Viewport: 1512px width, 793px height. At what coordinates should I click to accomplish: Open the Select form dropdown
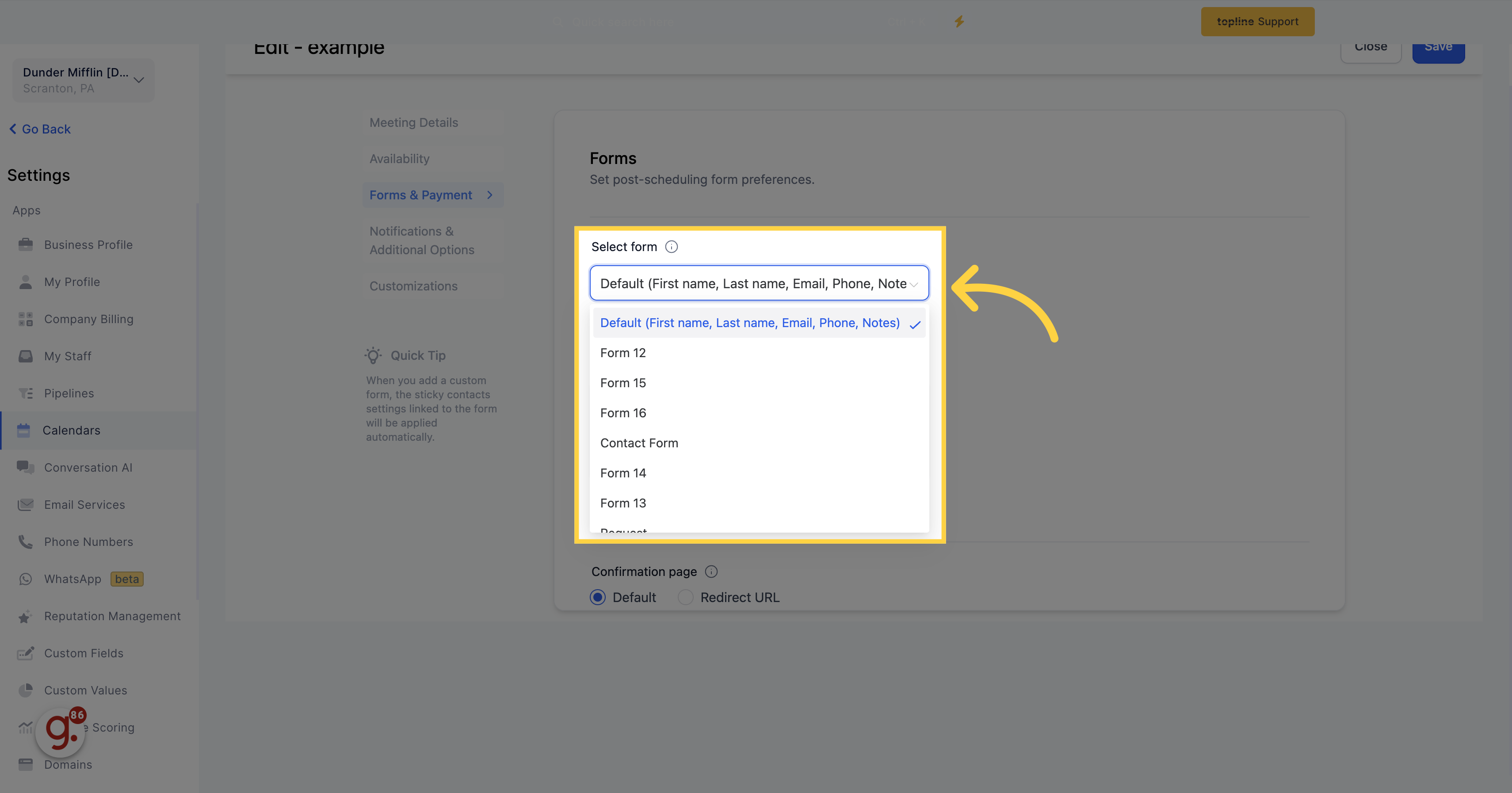click(759, 283)
